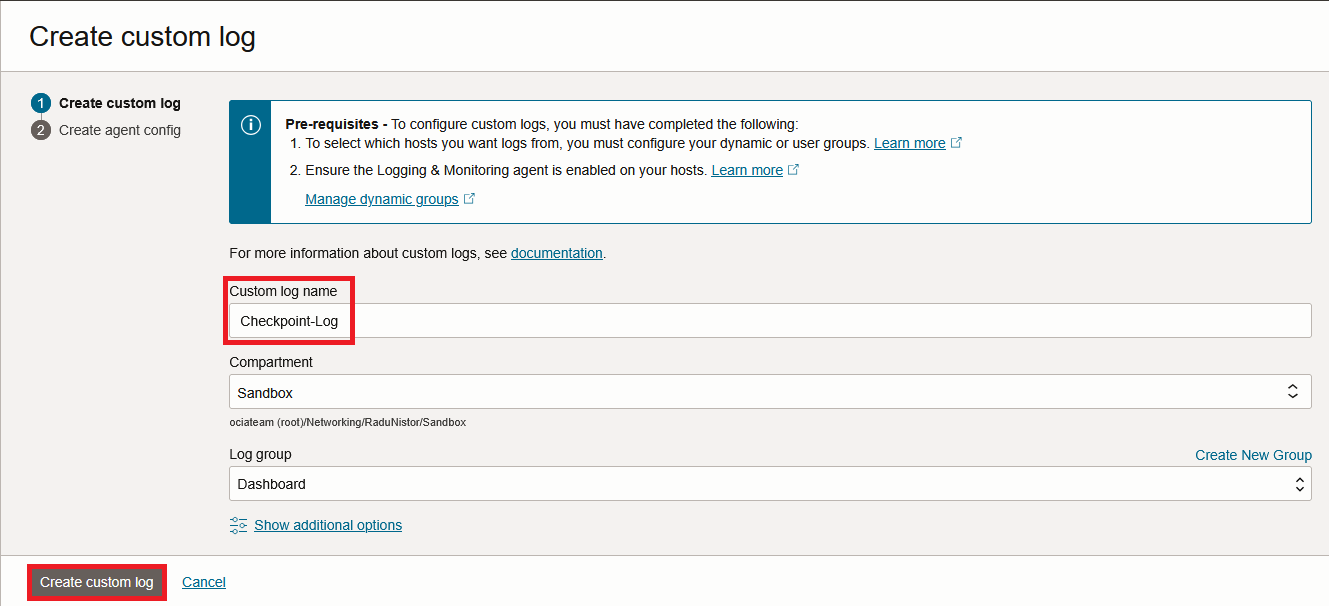
Task: Click the Create New Group link
Action: [1253, 455]
